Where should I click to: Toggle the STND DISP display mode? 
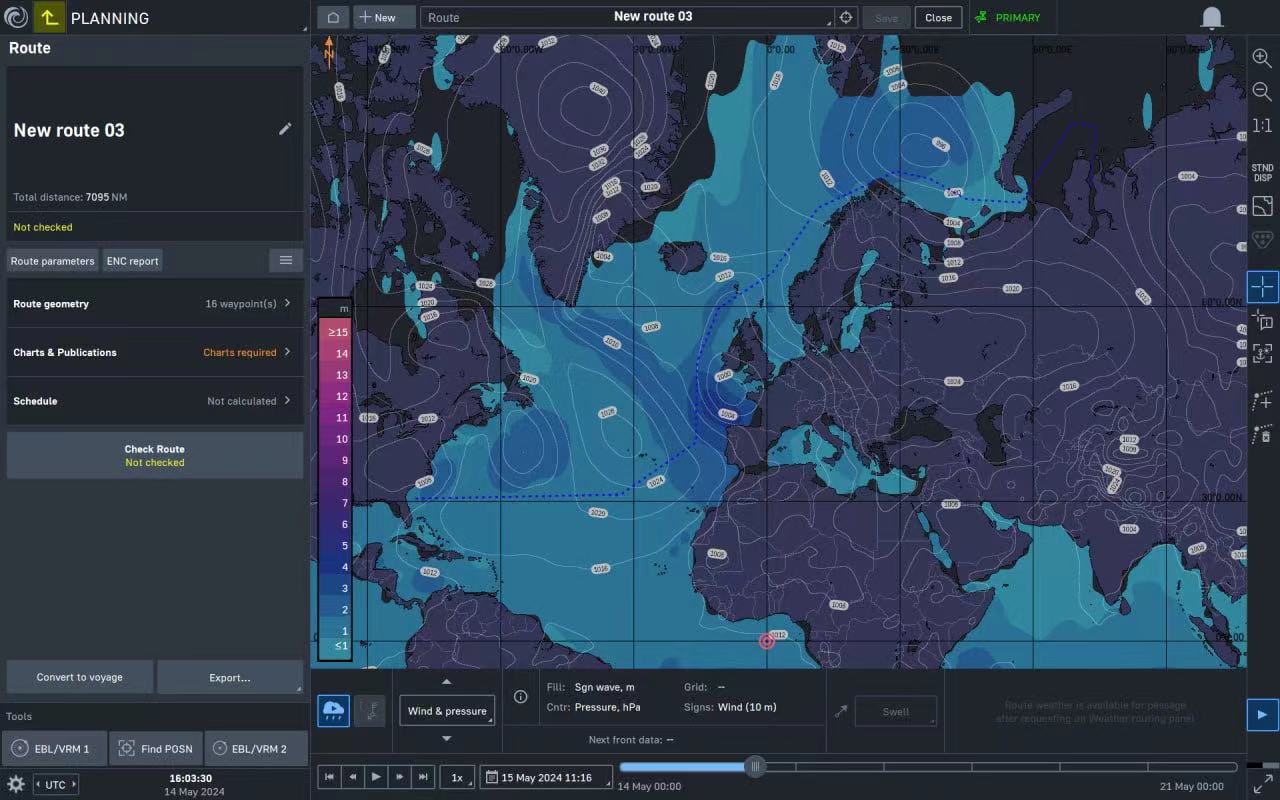point(1262,172)
